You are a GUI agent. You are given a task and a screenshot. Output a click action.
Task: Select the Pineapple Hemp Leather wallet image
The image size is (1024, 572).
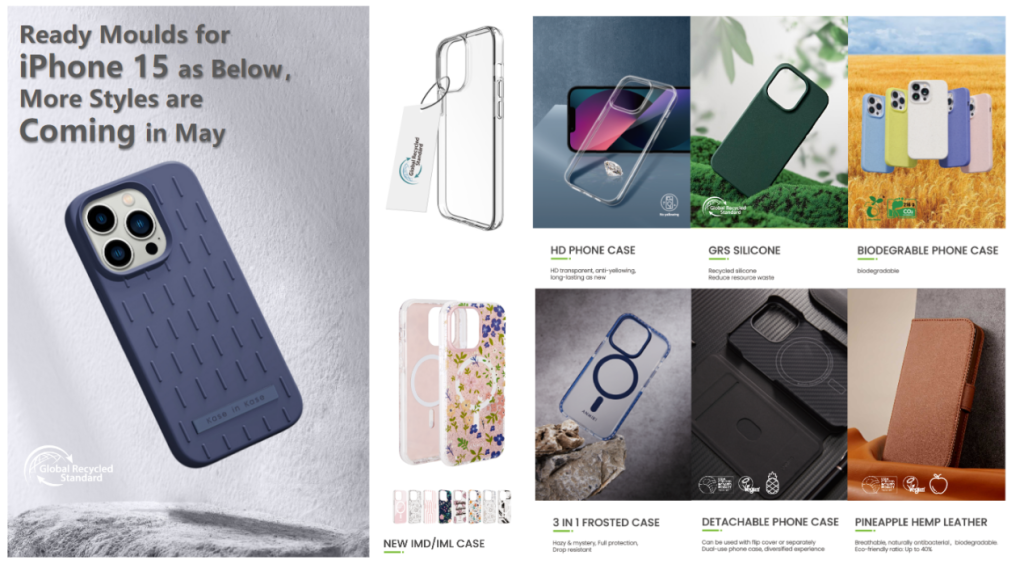(927, 394)
